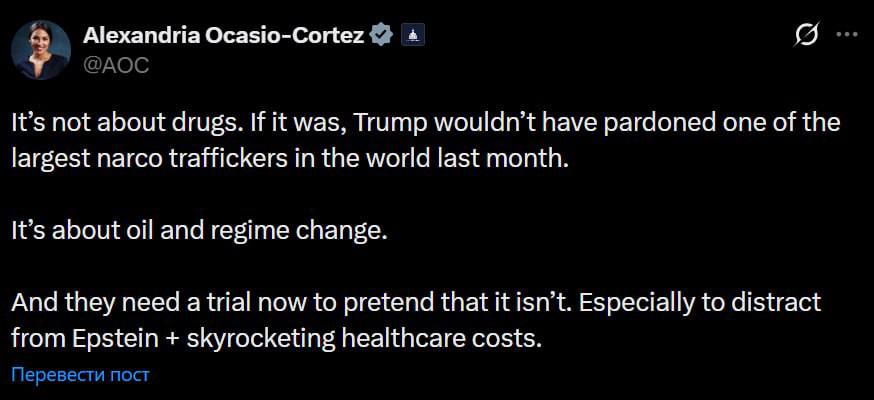Click the blue verified checkmark badge

(381, 35)
